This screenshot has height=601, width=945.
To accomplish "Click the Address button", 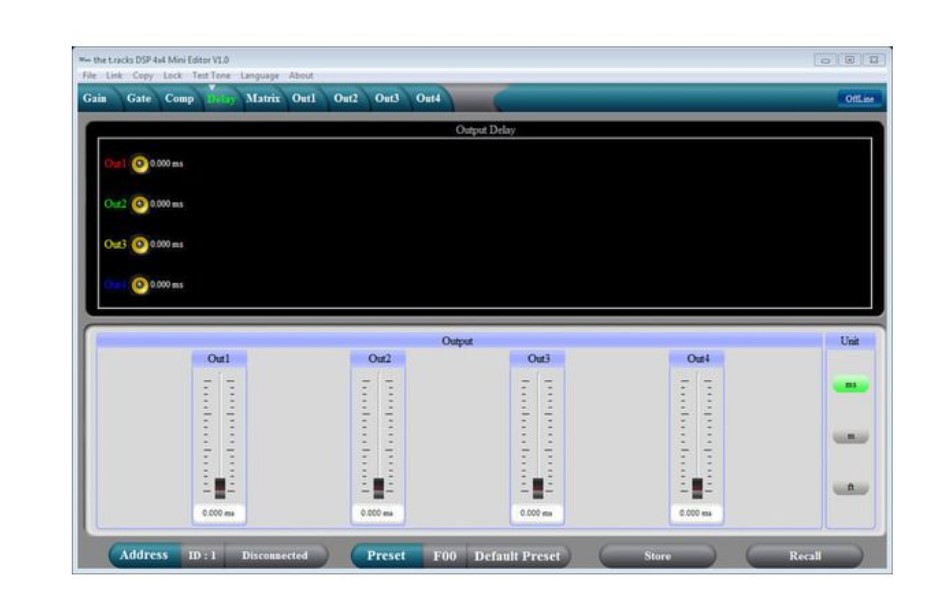I will [144, 555].
